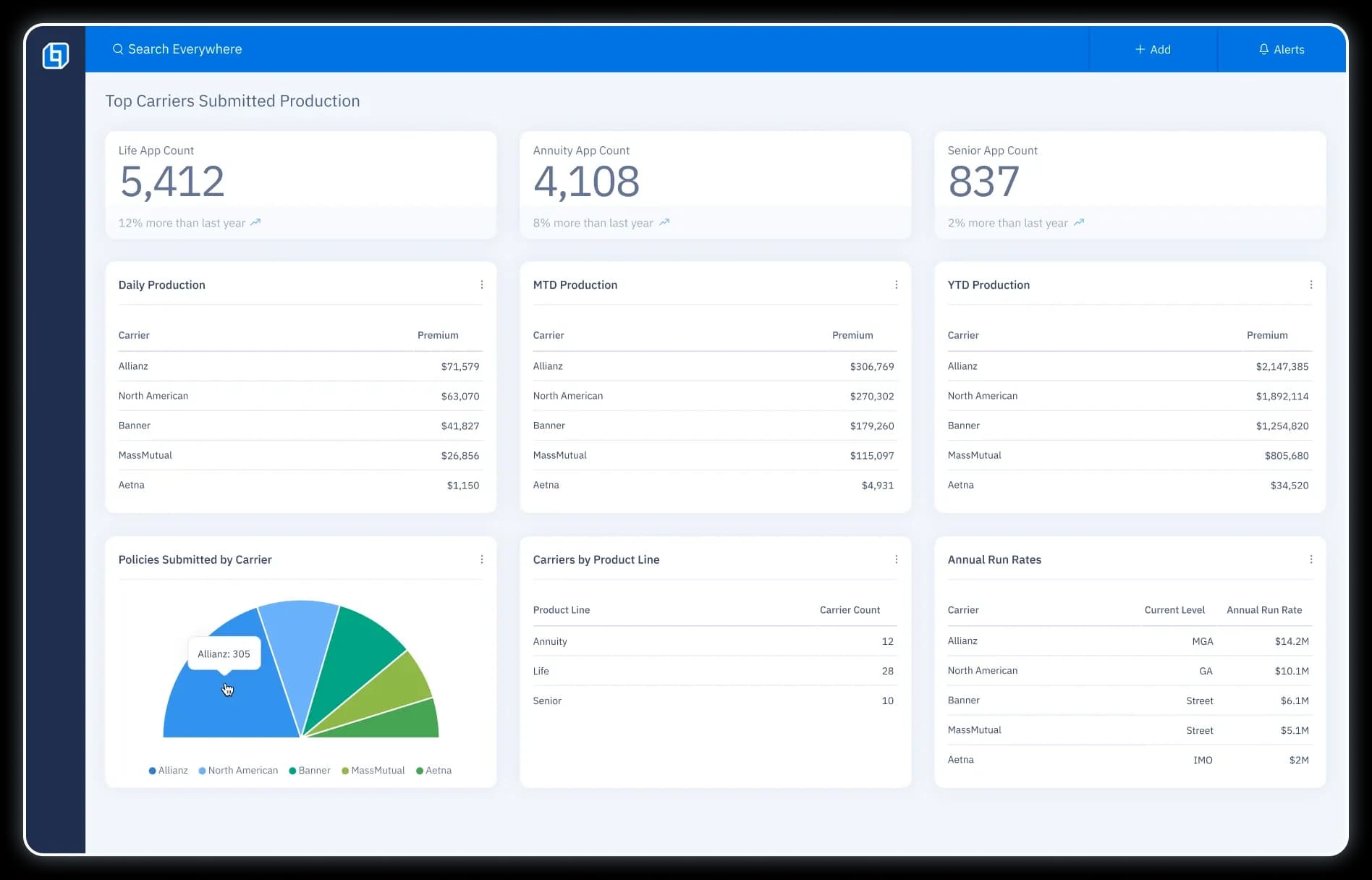1372x880 pixels.
Task: Sort by Premium column in Daily Production
Action: click(x=437, y=335)
